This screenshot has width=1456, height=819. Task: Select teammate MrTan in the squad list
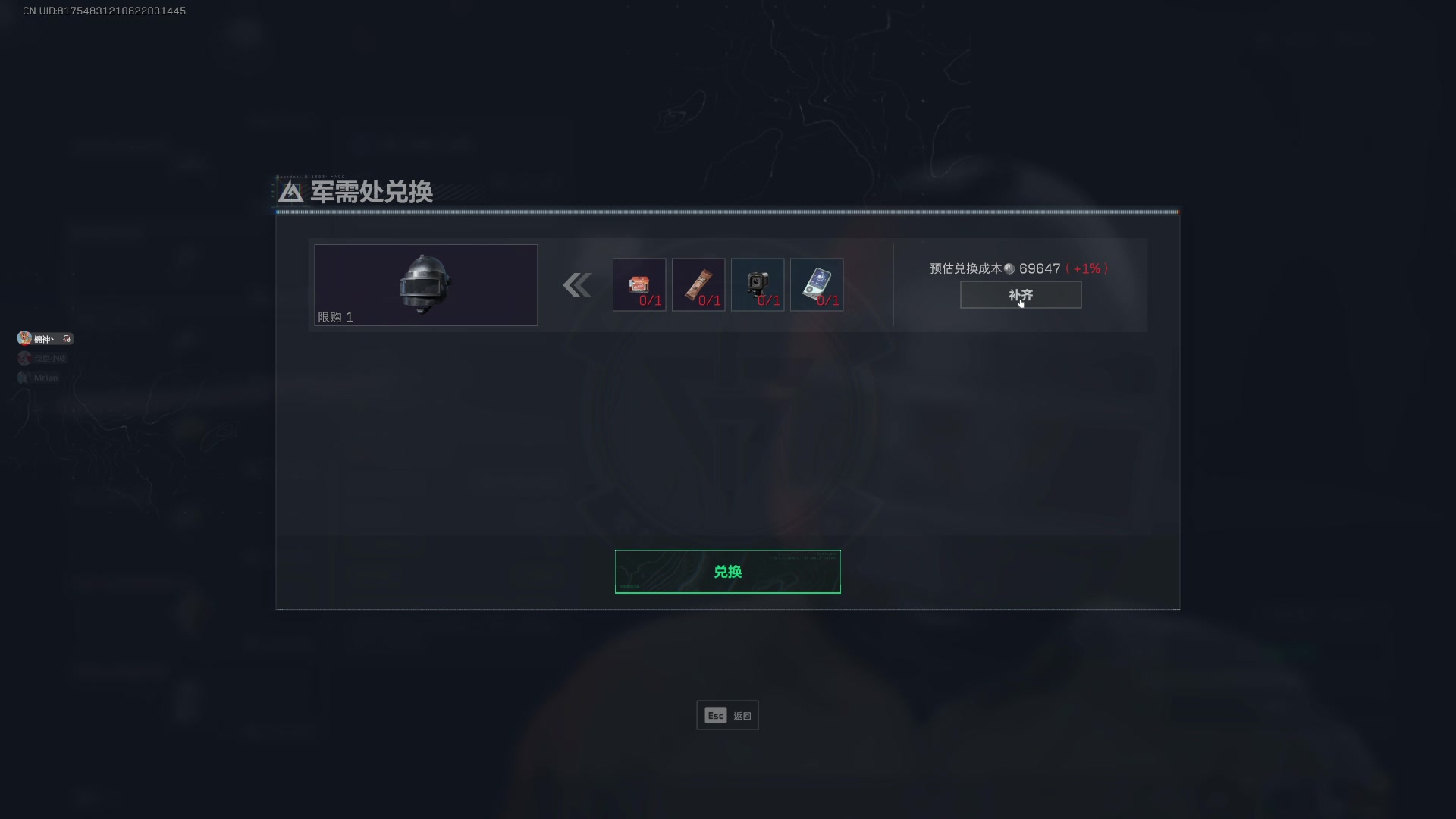click(x=38, y=378)
